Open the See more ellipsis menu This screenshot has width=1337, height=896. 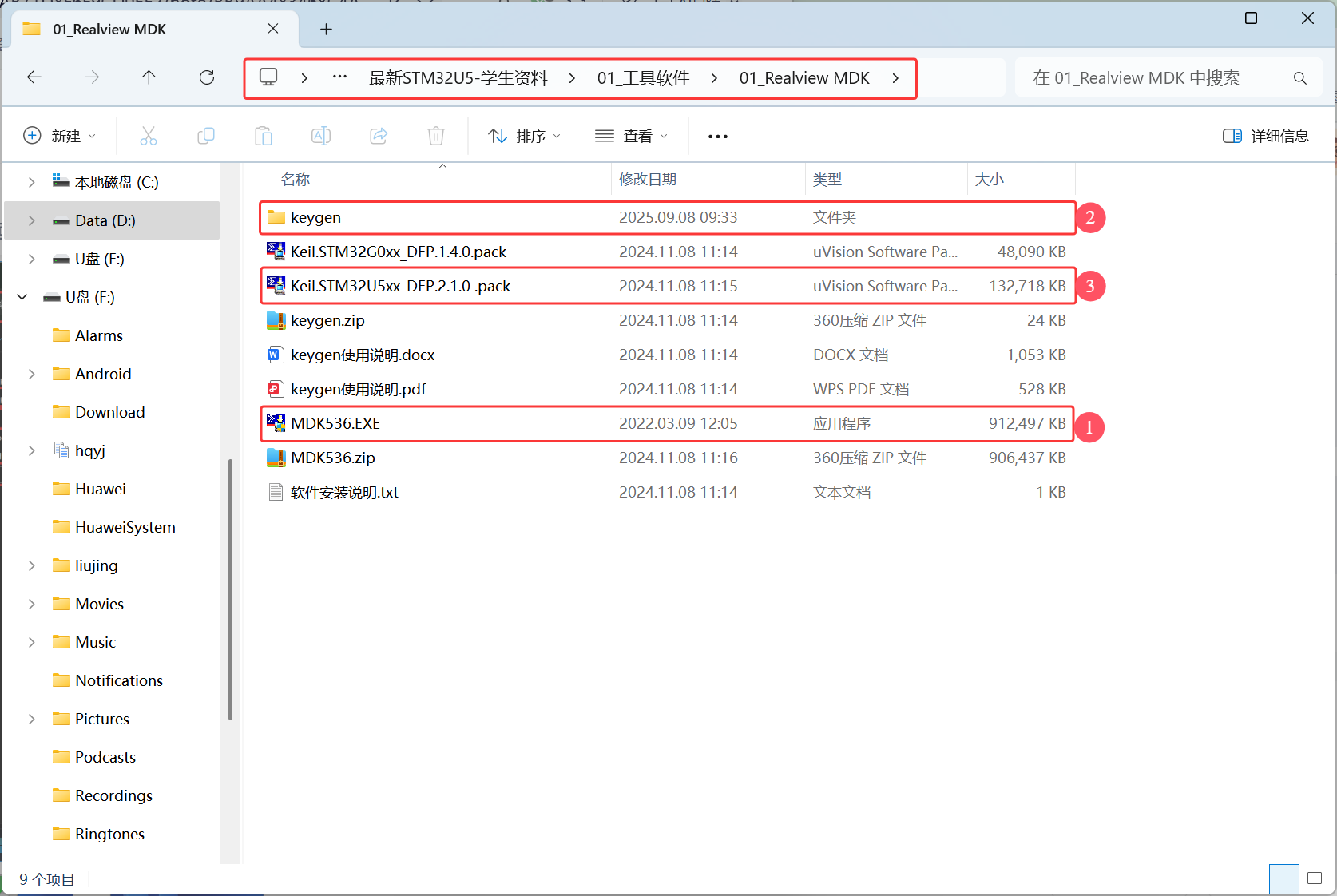click(718, 137)
